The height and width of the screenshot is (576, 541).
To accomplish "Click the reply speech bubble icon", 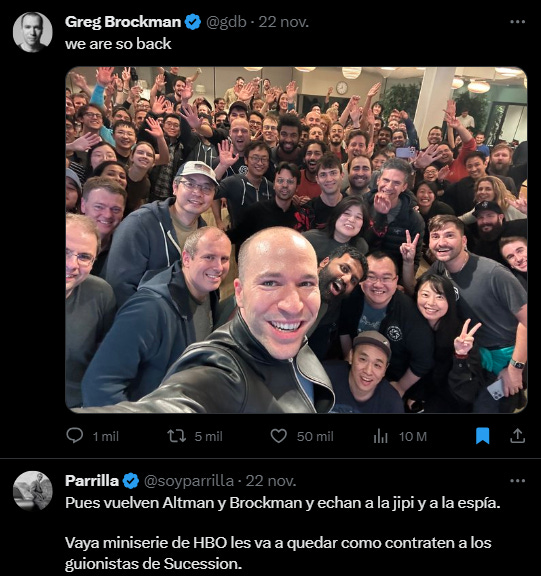I will [x=75, y=436].
